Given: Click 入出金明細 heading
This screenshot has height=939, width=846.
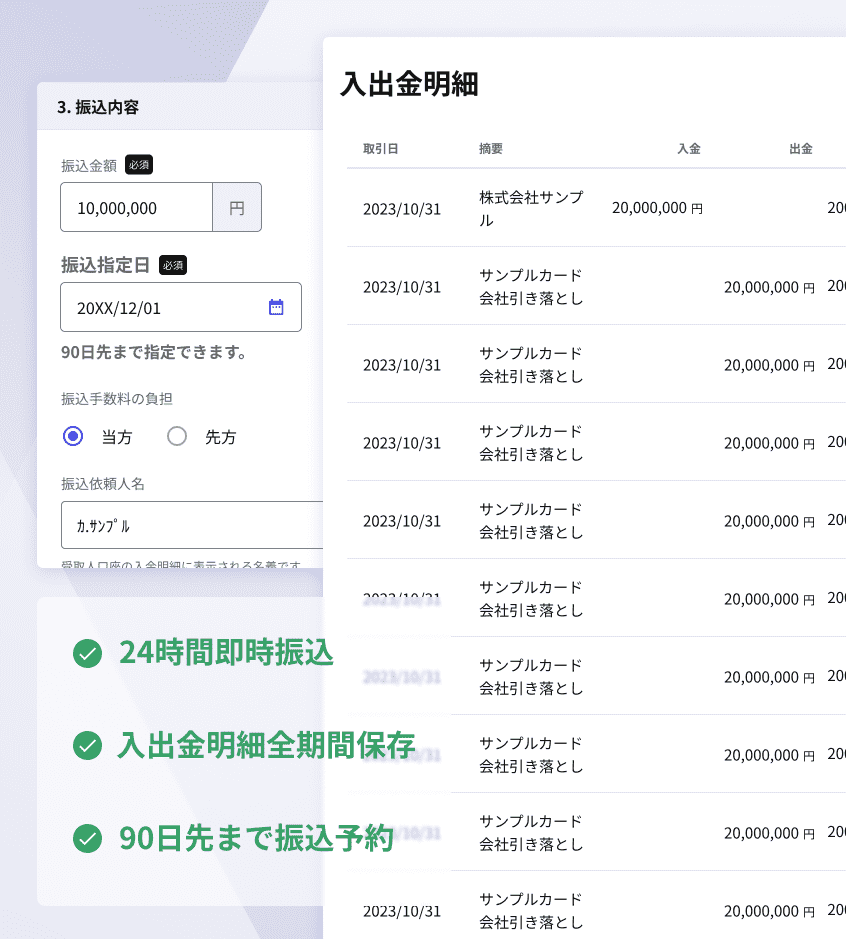Looking at the screenshot, I should (x=409, y=84).
